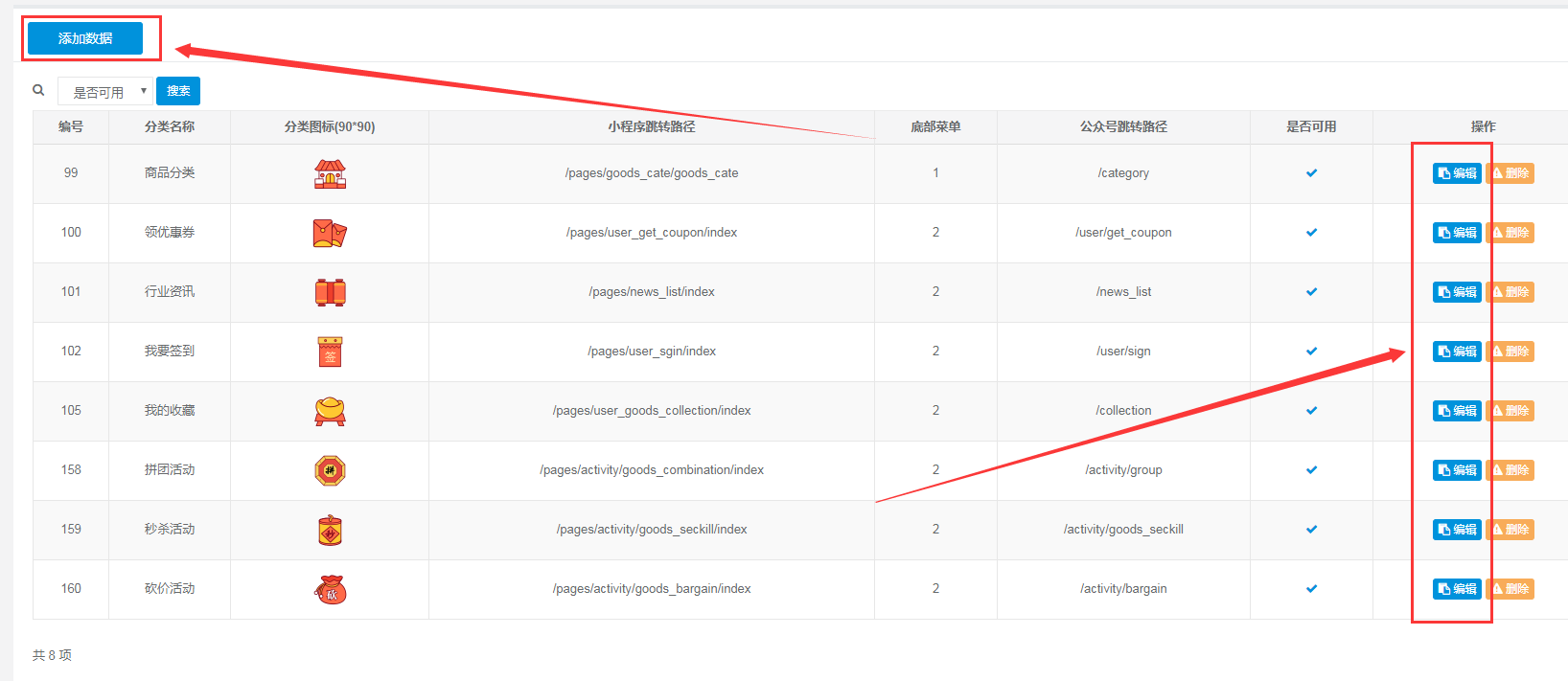Click the 分类名称 column header
The image size is (1568, 681).
[x=170, y=126]
